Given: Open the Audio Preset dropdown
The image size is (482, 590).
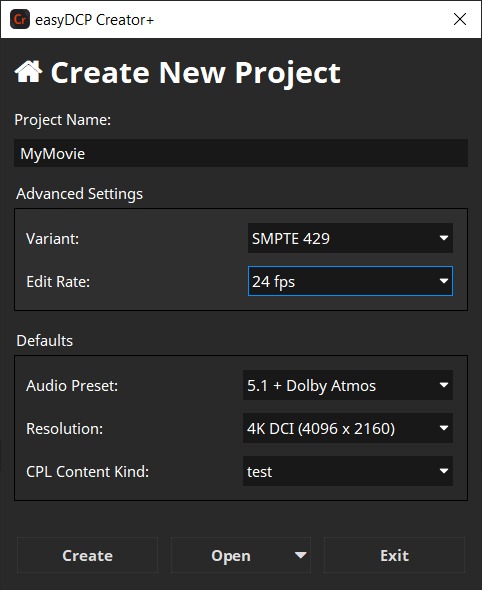Looking at the screenshot, I should [348, 385].
